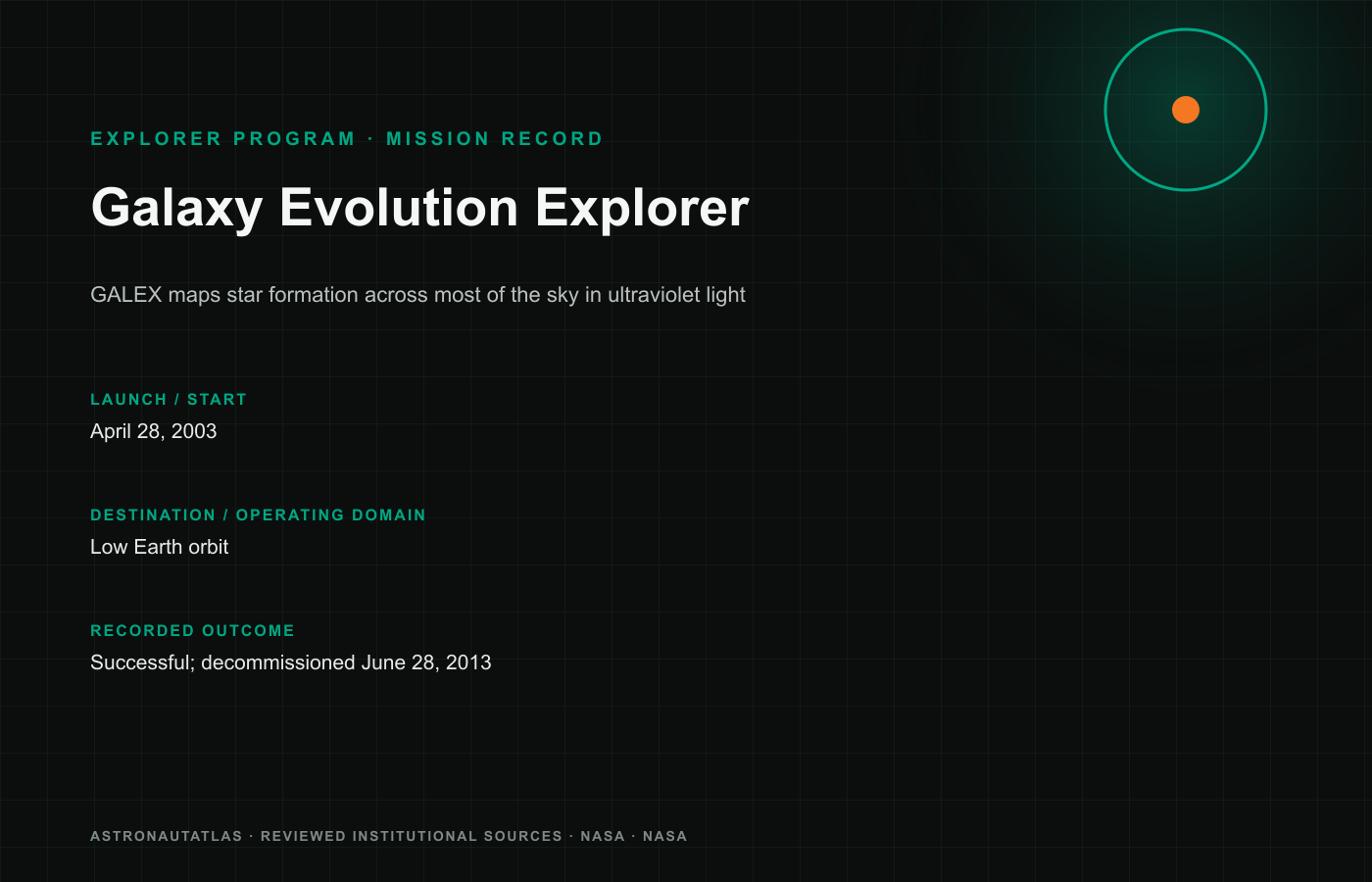Select the "Explorer Program · Mission Record" header
Viewport: 1372px width, 882px height.
pyautogui.click(x=347, y=139)
